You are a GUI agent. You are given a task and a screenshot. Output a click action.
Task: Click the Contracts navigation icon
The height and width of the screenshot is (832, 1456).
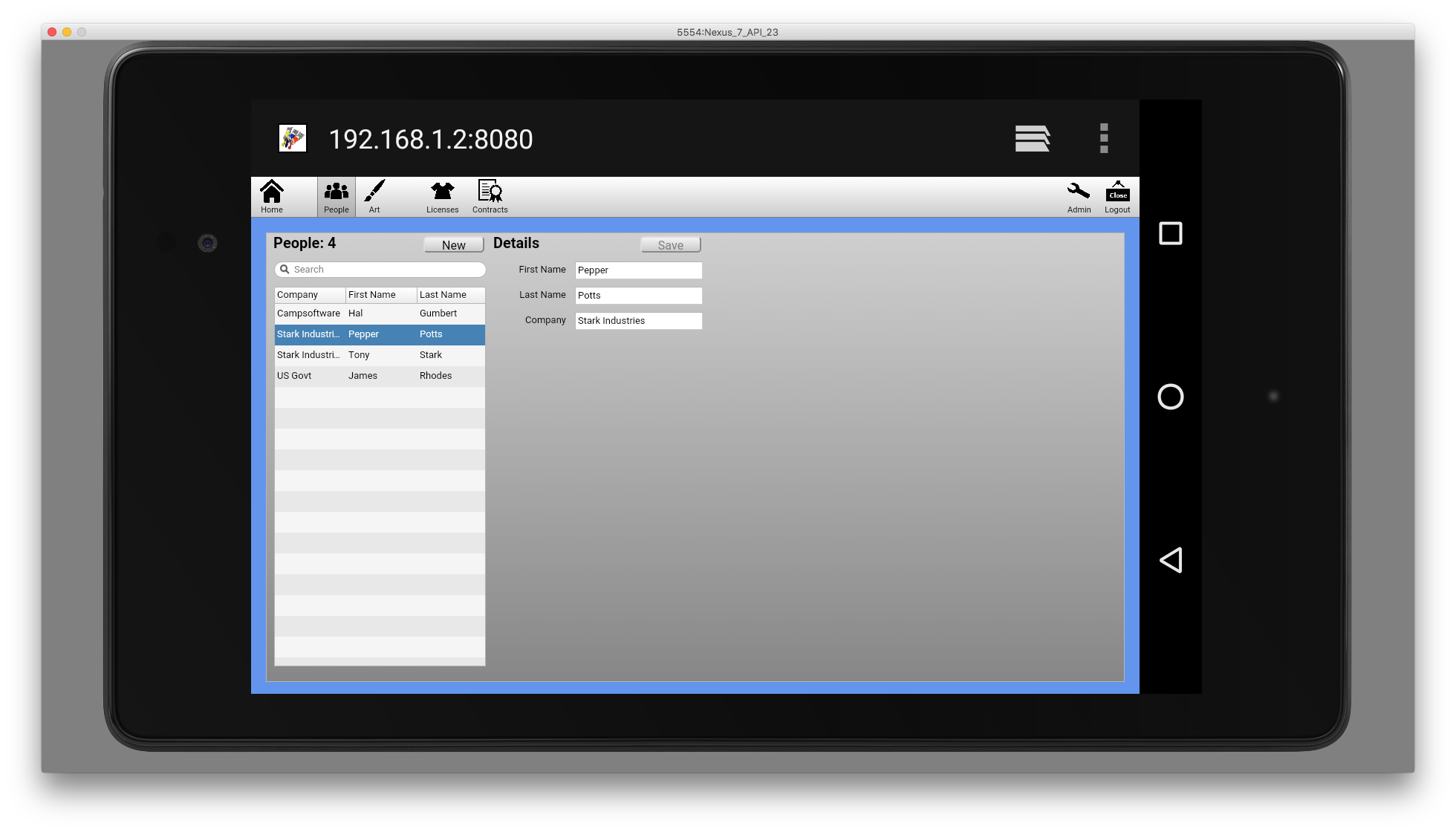coord(490,197)
